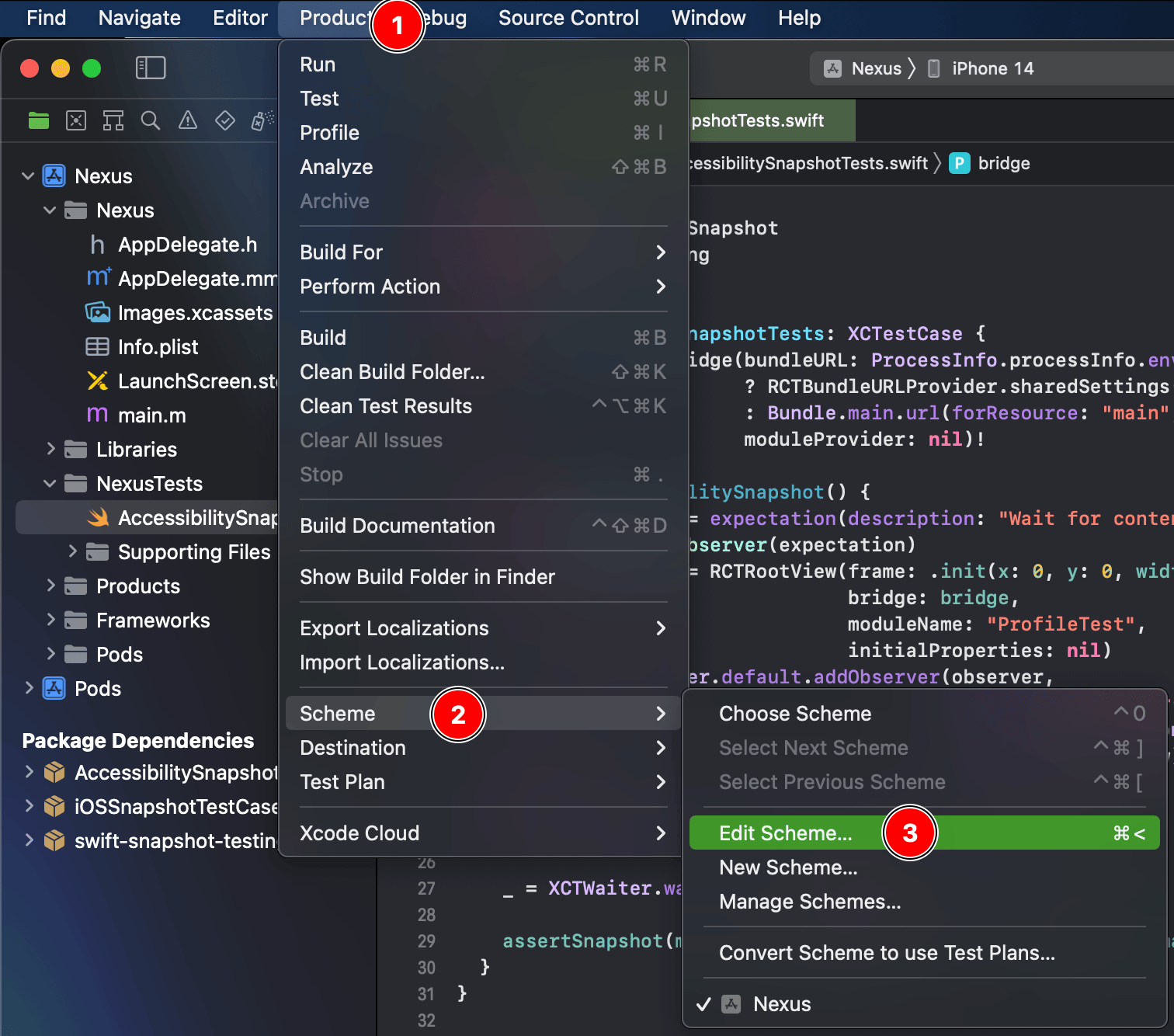Open the Navigate menu

click(x=140, y=18)
